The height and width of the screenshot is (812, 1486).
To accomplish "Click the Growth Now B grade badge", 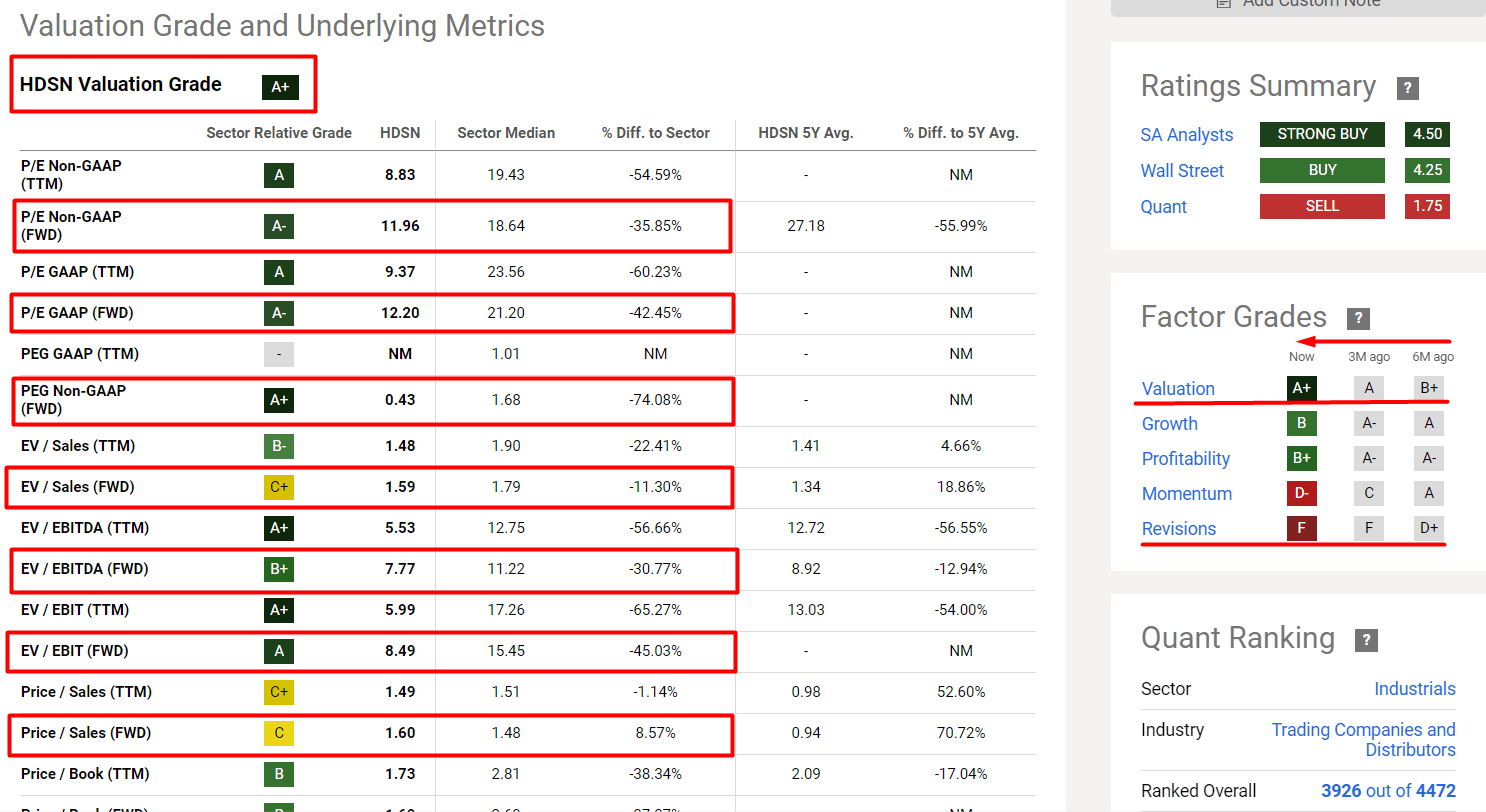I will [1302, 423].
